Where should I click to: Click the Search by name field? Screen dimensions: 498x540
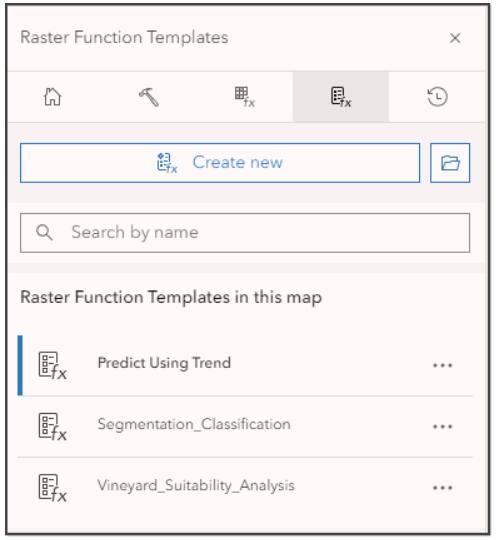tap(245, 233)
